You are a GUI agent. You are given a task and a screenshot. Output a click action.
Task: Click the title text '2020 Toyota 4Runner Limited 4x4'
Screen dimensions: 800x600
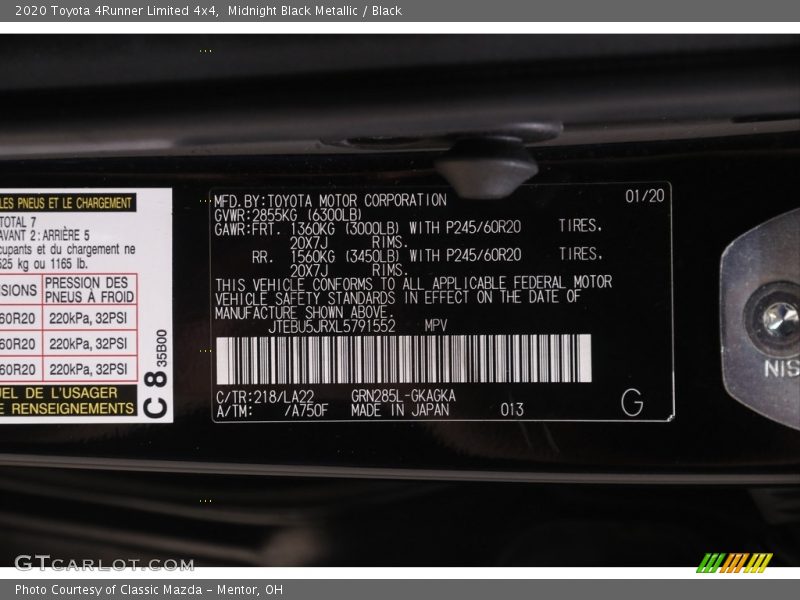click(117, 11)
